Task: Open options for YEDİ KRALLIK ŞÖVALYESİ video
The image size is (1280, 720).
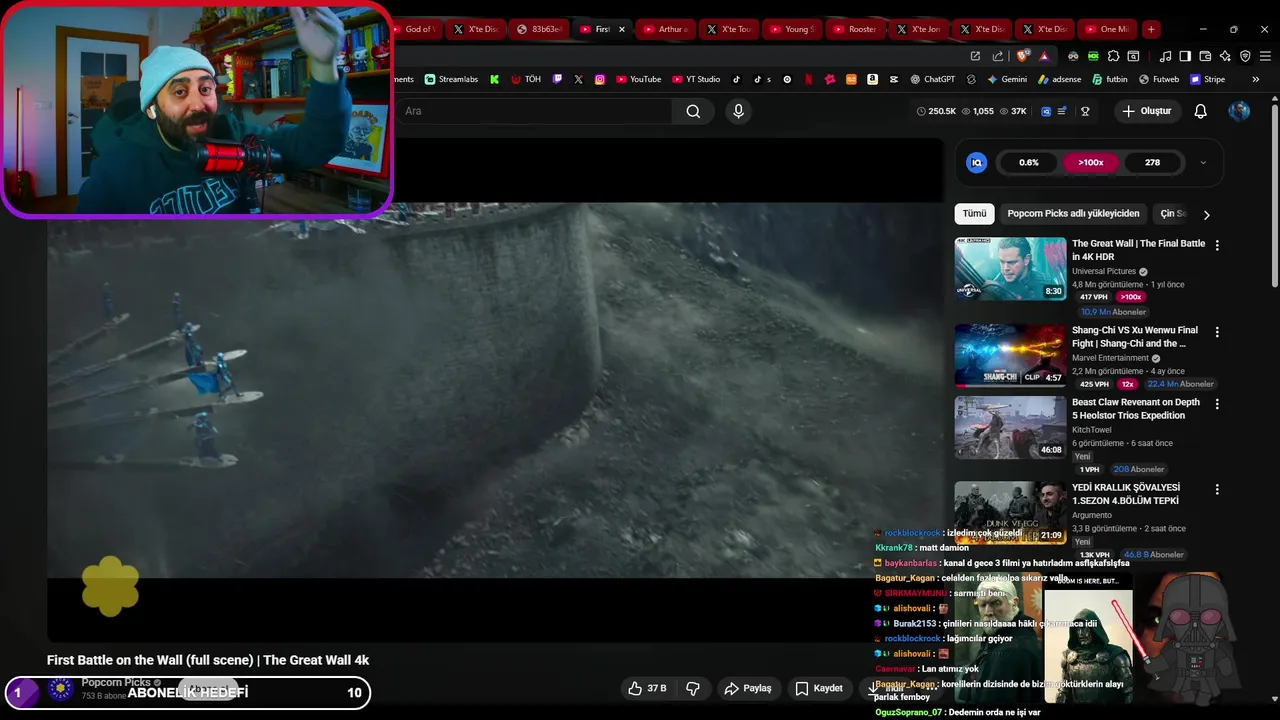Action: point(1217,489)
